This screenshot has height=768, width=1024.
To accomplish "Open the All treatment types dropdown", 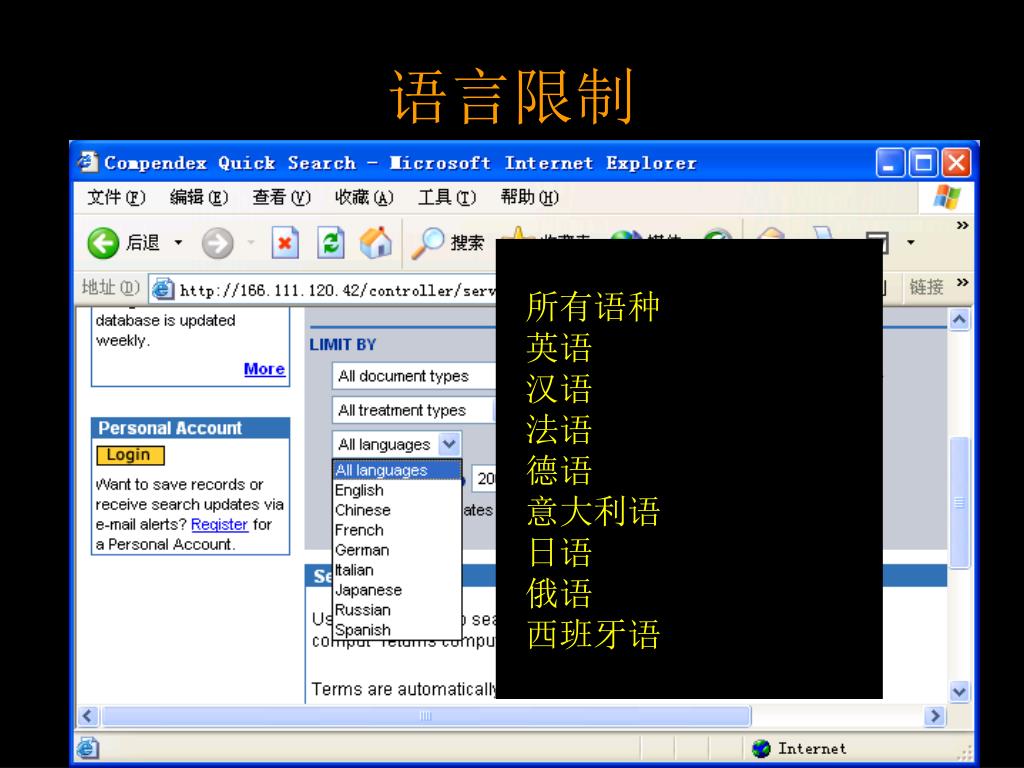I will pos(414,410).
